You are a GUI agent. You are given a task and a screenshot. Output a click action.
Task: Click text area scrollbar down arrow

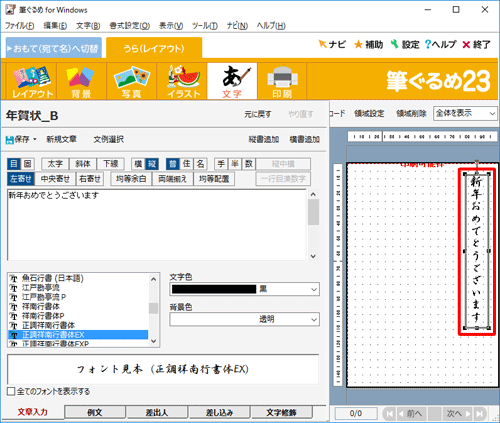tap(313, 256)
